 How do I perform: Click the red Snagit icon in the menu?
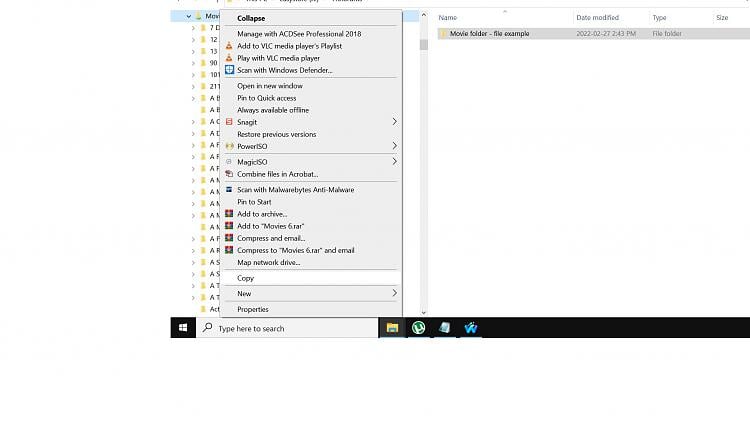point(229,122)
